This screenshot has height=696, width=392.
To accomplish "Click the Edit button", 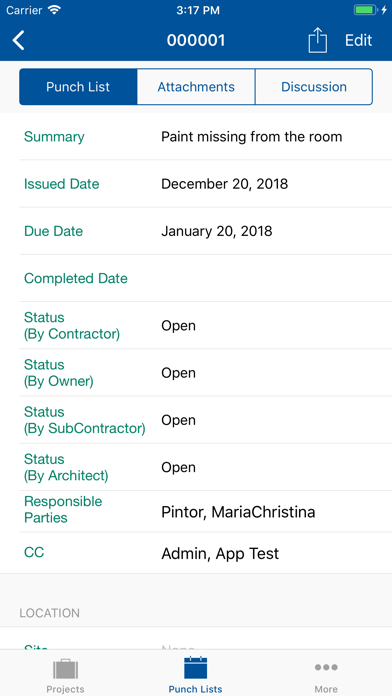I will click(358, 40).
